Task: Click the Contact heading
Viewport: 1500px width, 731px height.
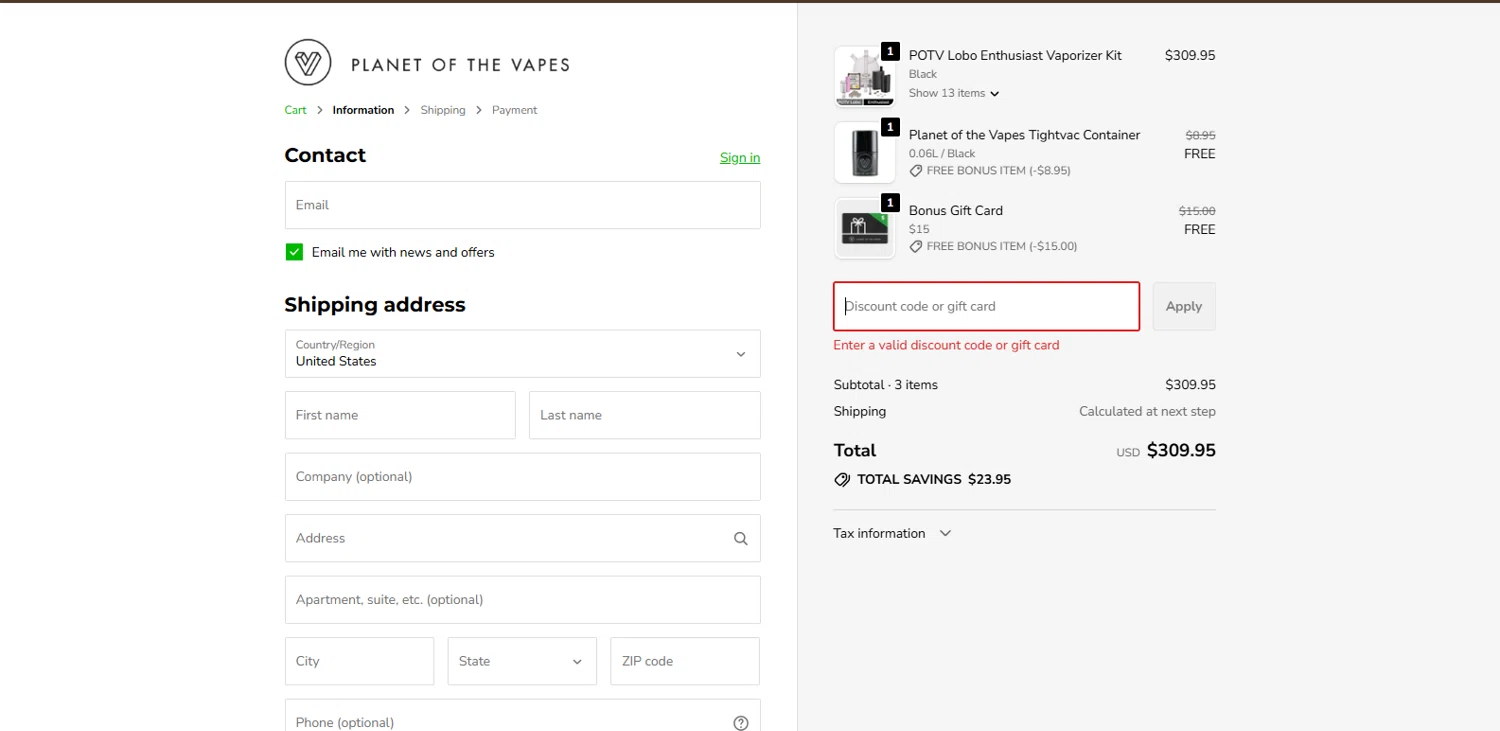Action: 325,155
